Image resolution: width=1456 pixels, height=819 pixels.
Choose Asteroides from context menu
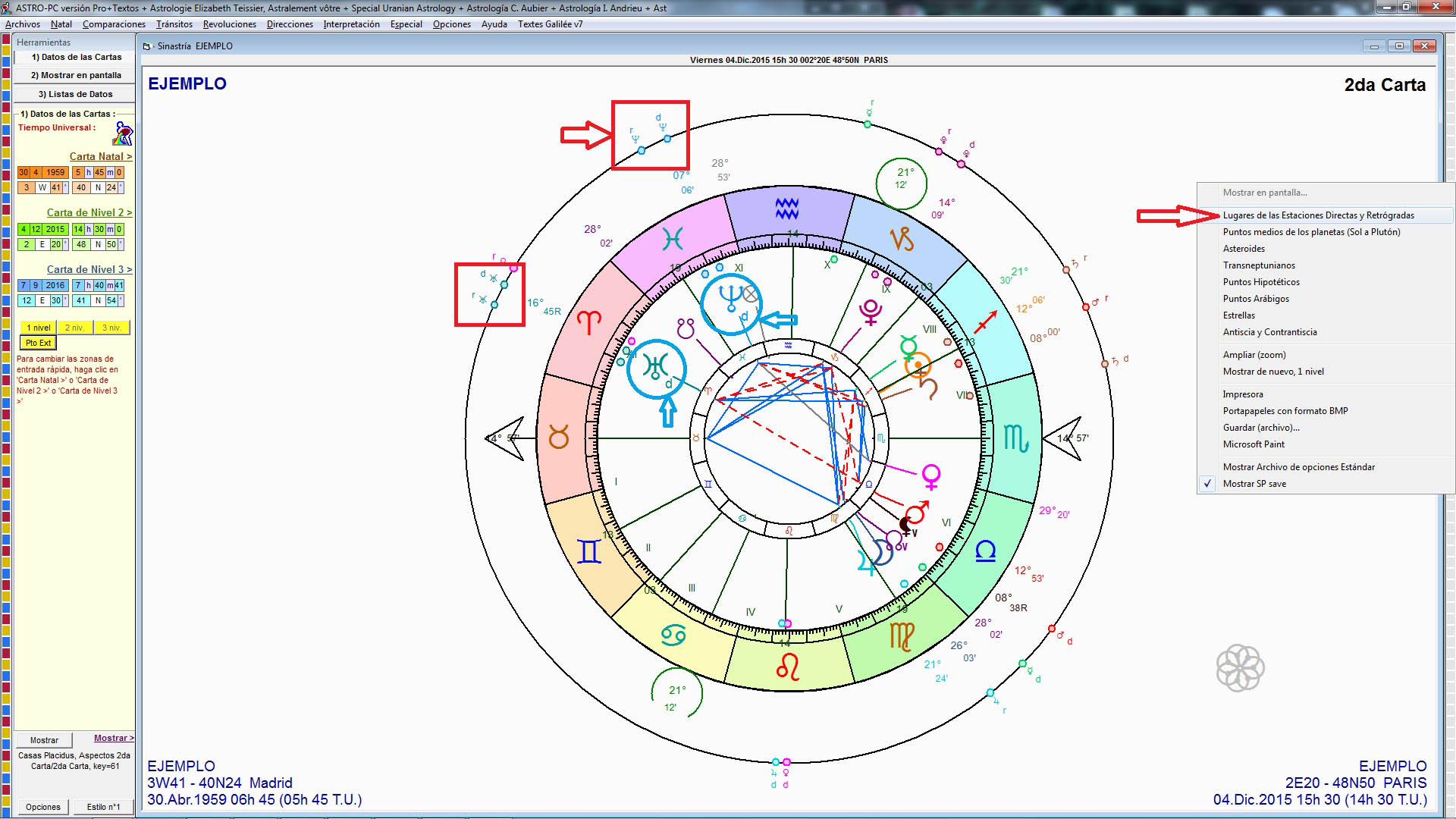[x=1244, y=249]
